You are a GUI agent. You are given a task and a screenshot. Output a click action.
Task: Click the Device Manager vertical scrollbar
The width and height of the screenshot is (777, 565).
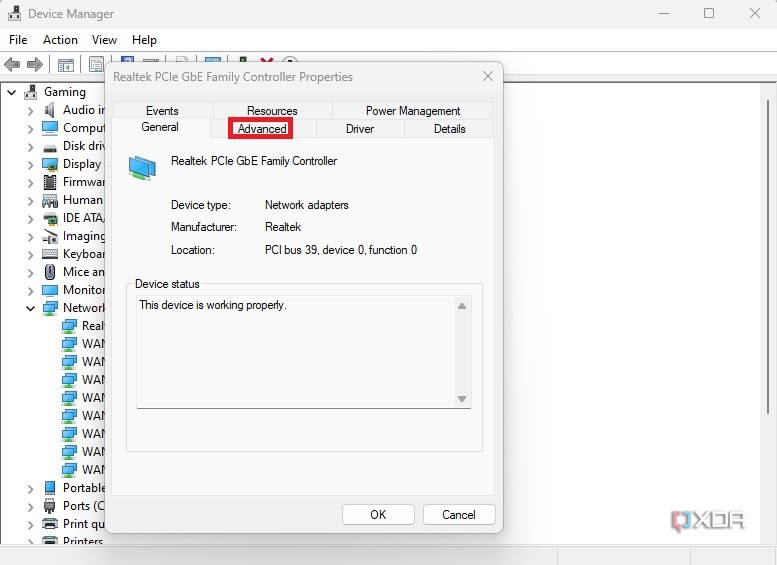768,257
